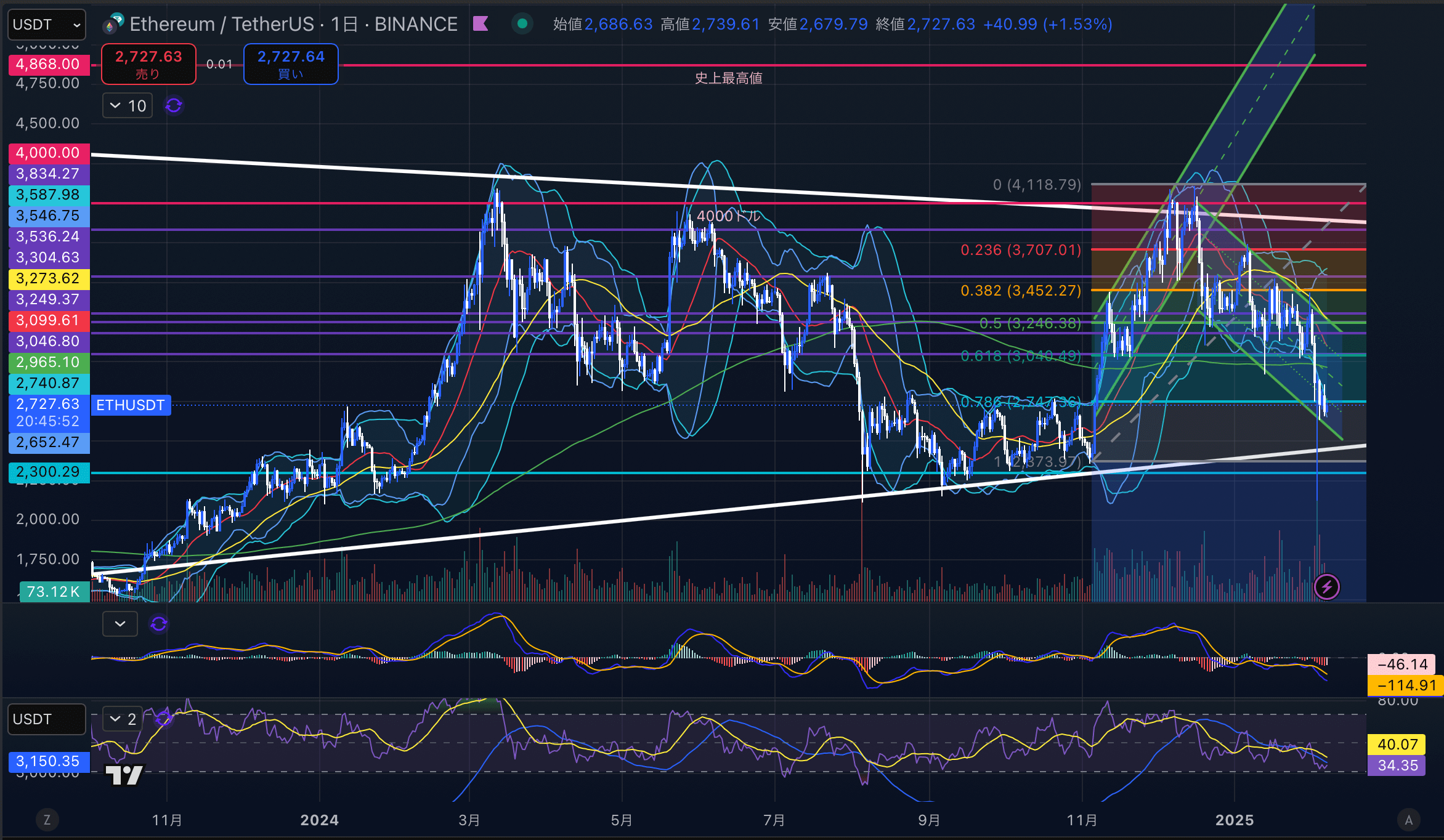
Task: Expand the 2 indicators chevron in RSI pane
Action: (x=122, y=719)
